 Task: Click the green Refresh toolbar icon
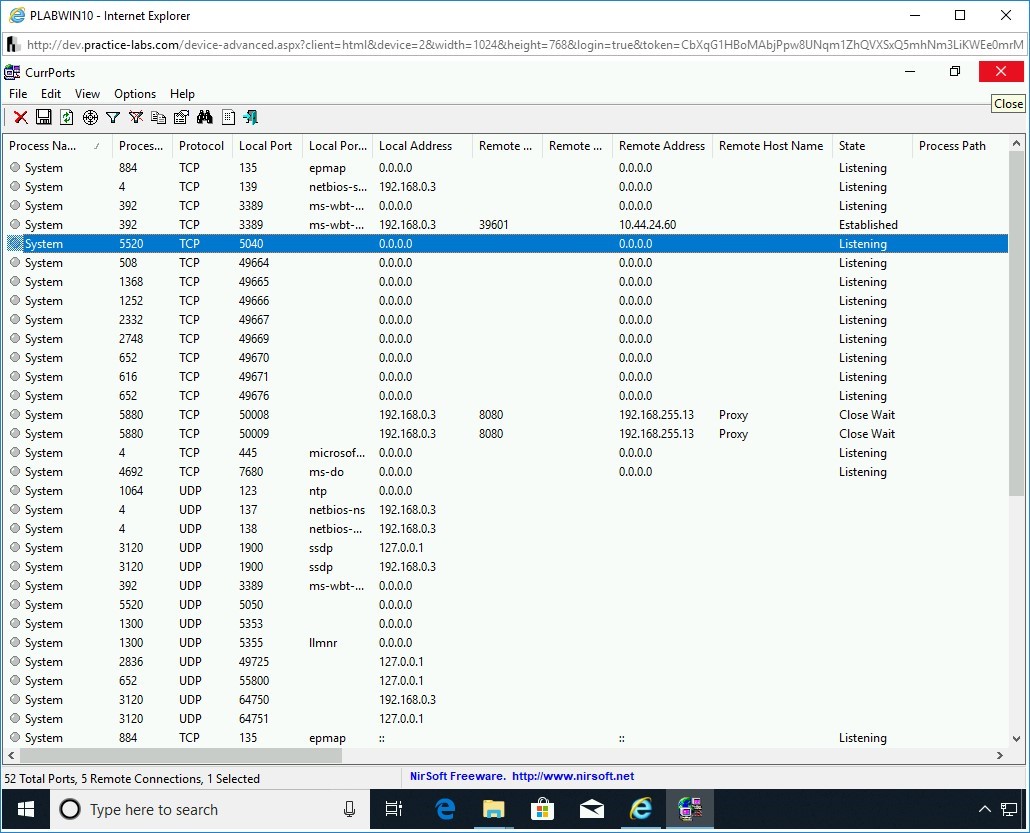[66, 118]
